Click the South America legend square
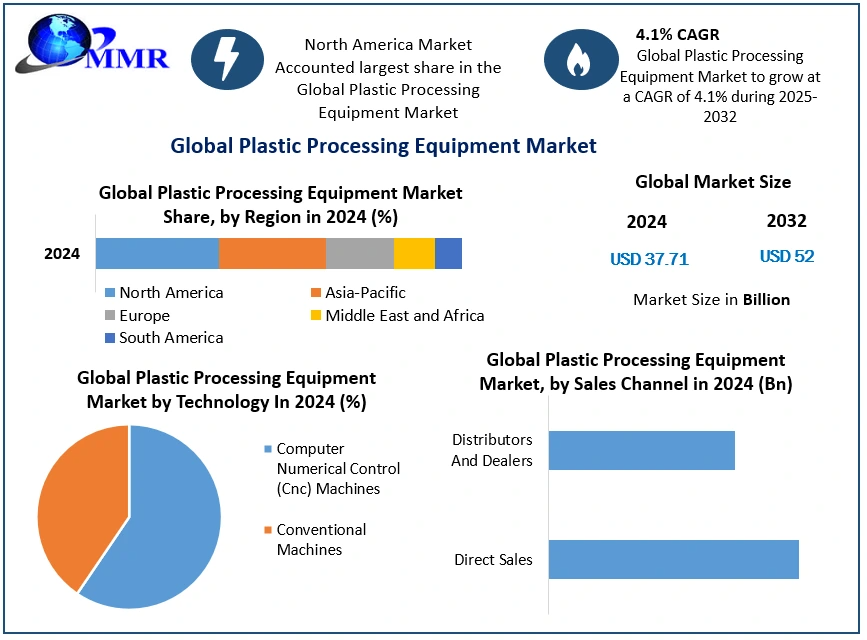The width and height of the screenshot is (867, 640). pyautogui.click(x=110, y=338)
